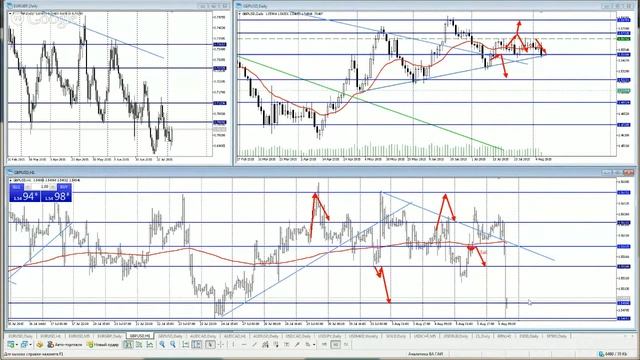The width and height of the screenshot is (640, 360).
Task: Switch to the AUDCAD,Daily chart tab
Action: (202, 336)
